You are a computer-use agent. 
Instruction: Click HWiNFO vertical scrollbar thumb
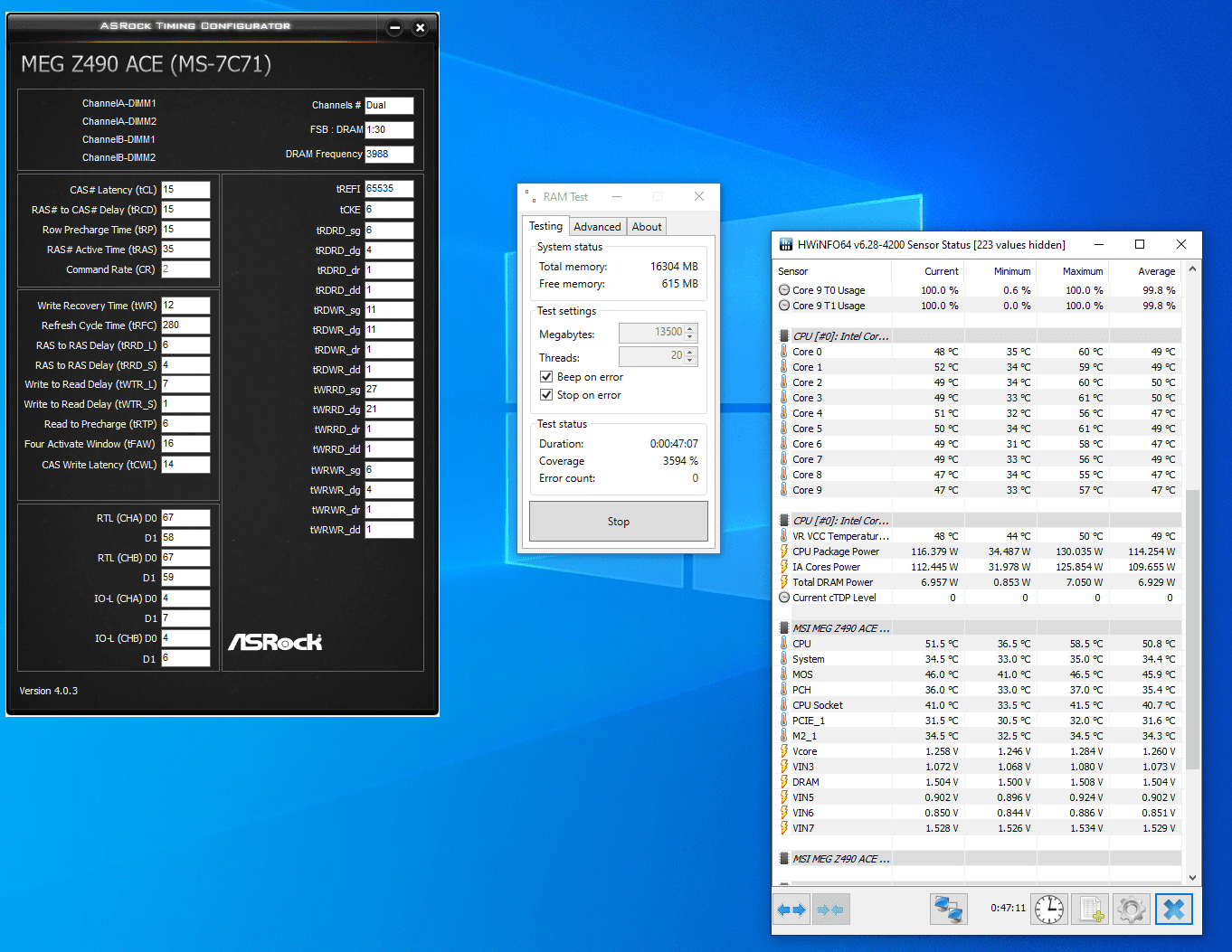[1192, 630]
